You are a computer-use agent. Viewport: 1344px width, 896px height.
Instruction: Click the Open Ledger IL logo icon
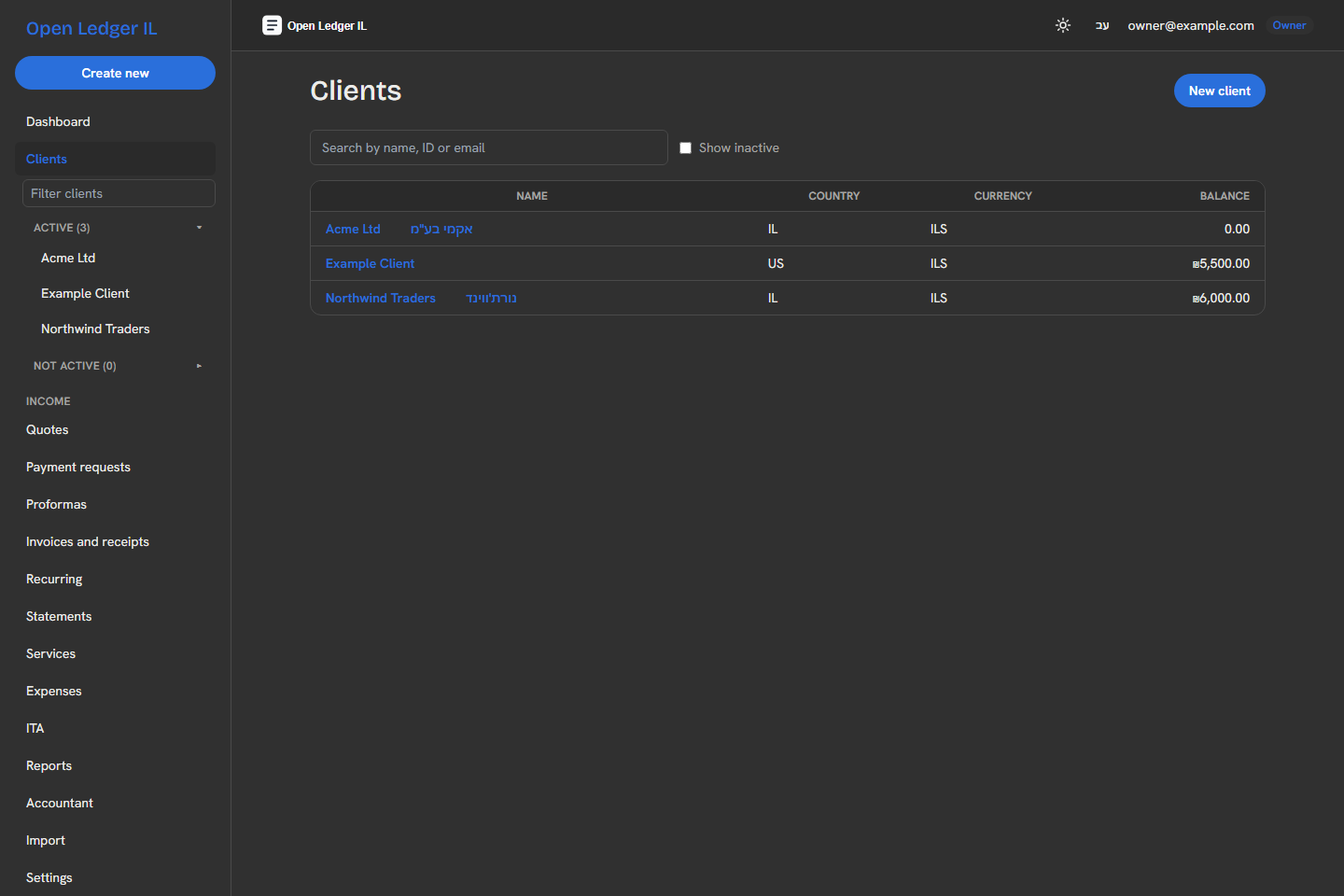pos(272,25)
